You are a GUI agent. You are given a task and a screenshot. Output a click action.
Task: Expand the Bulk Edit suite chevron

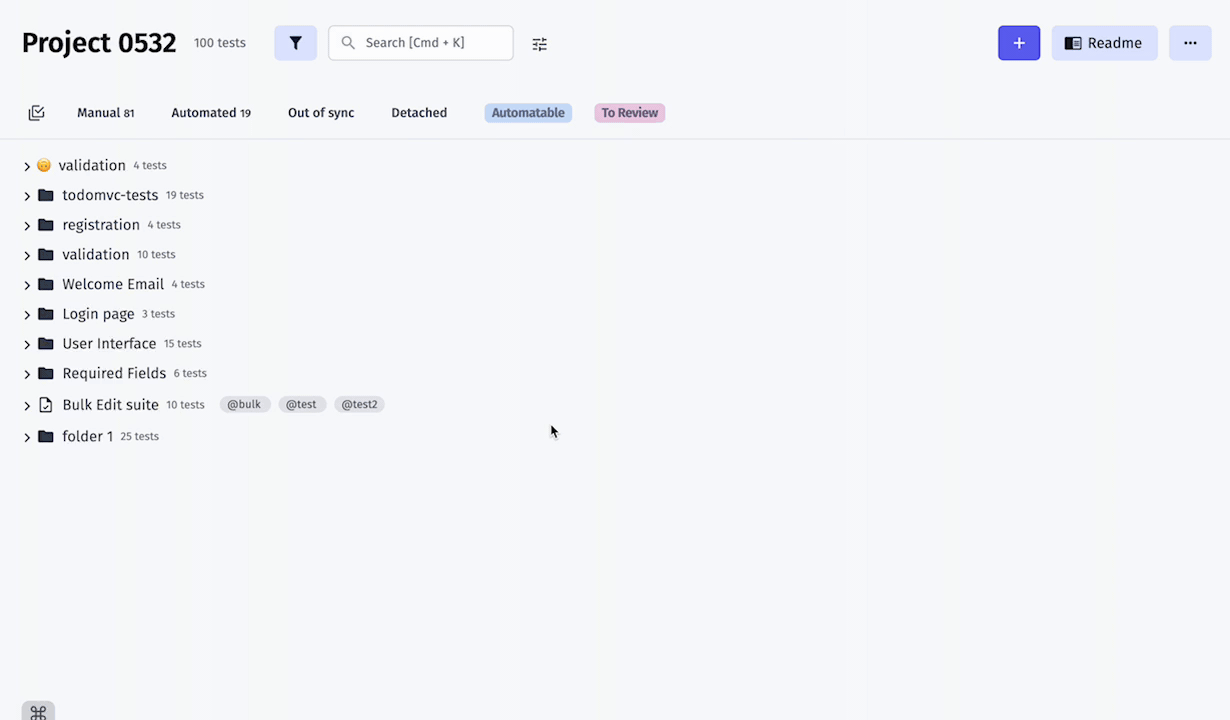pyautogui.click(x=27, y=406)
